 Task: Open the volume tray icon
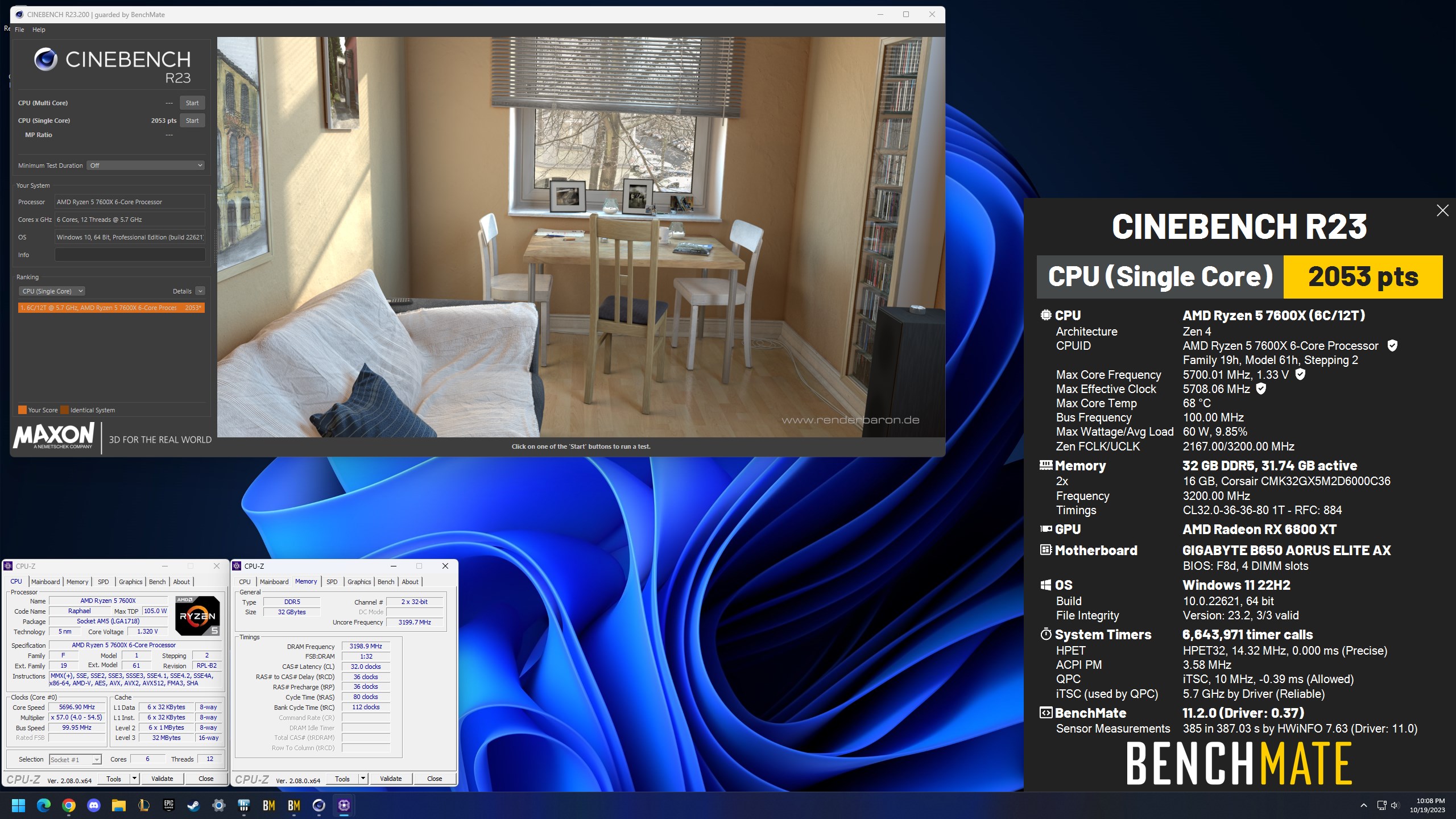pos(1395,805)
